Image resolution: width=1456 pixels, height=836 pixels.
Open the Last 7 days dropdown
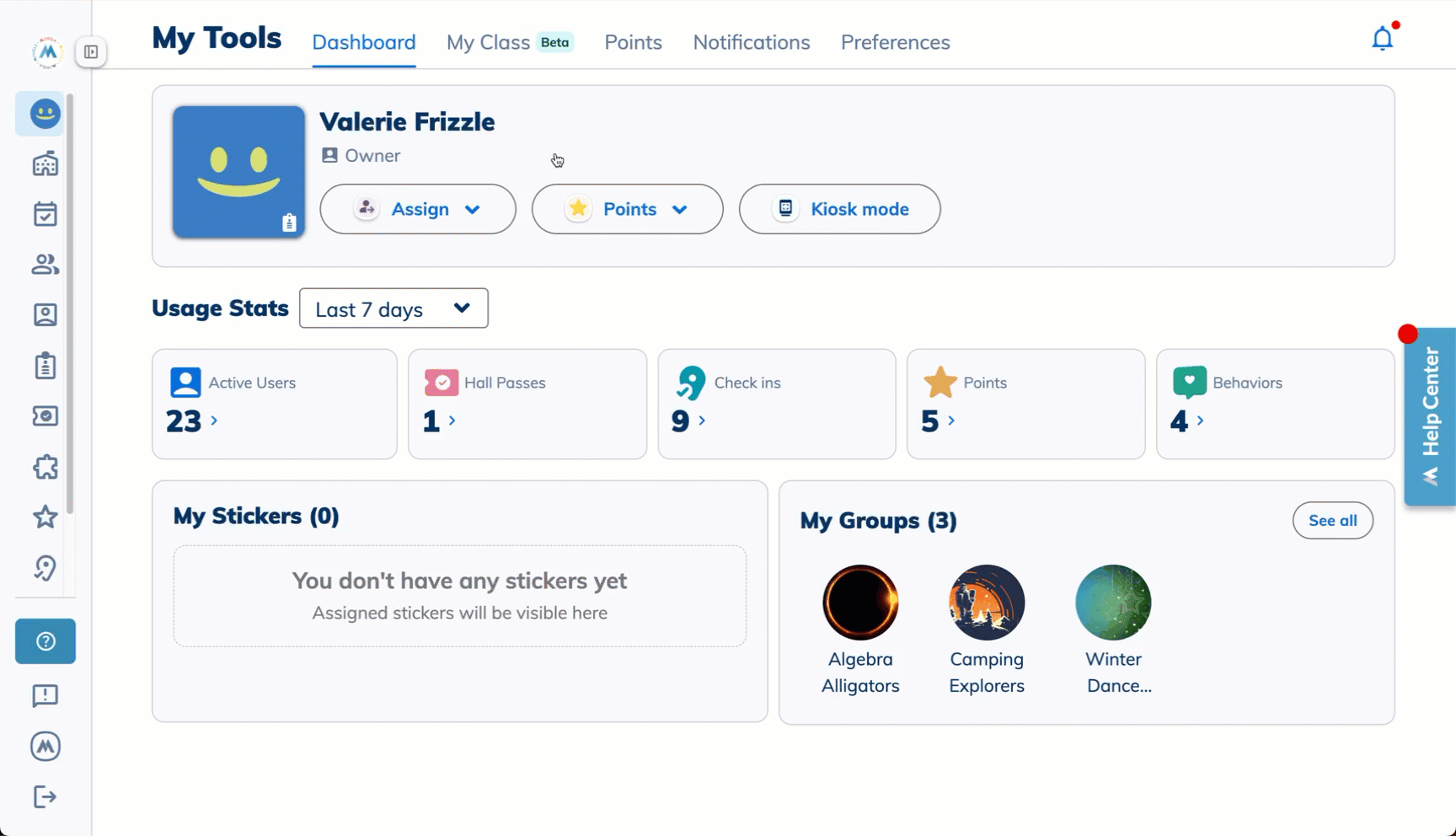(x=393, y=308)
